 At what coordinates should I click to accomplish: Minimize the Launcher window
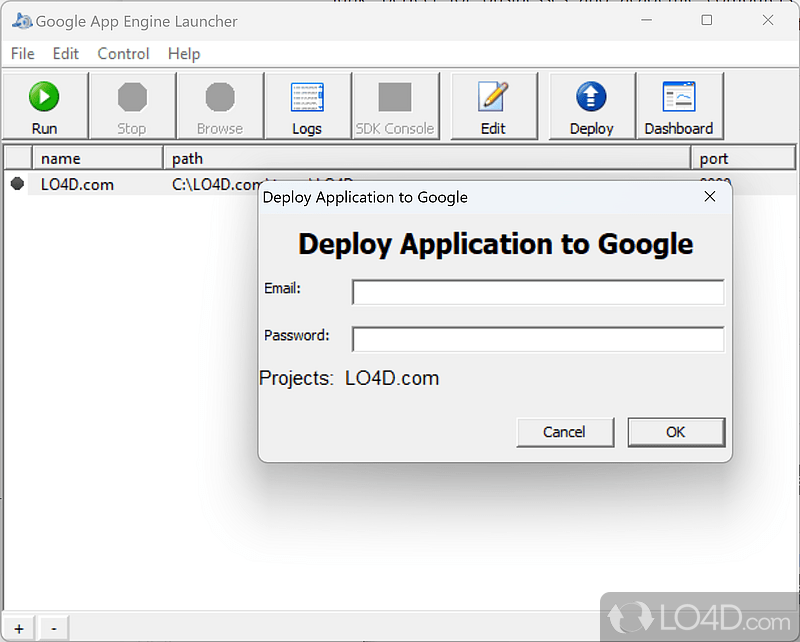(x=646, y=20)
